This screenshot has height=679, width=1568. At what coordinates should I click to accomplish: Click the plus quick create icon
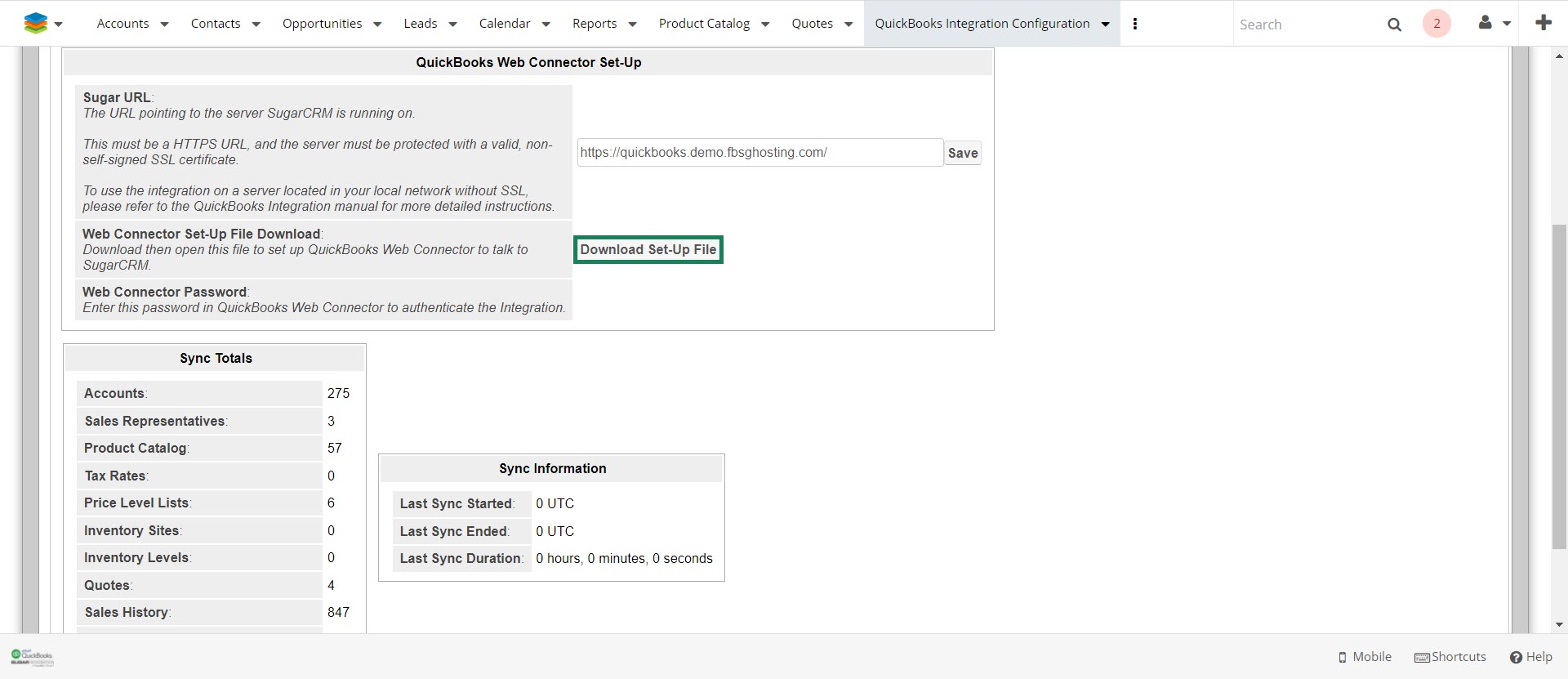[x=1543, y=23]
